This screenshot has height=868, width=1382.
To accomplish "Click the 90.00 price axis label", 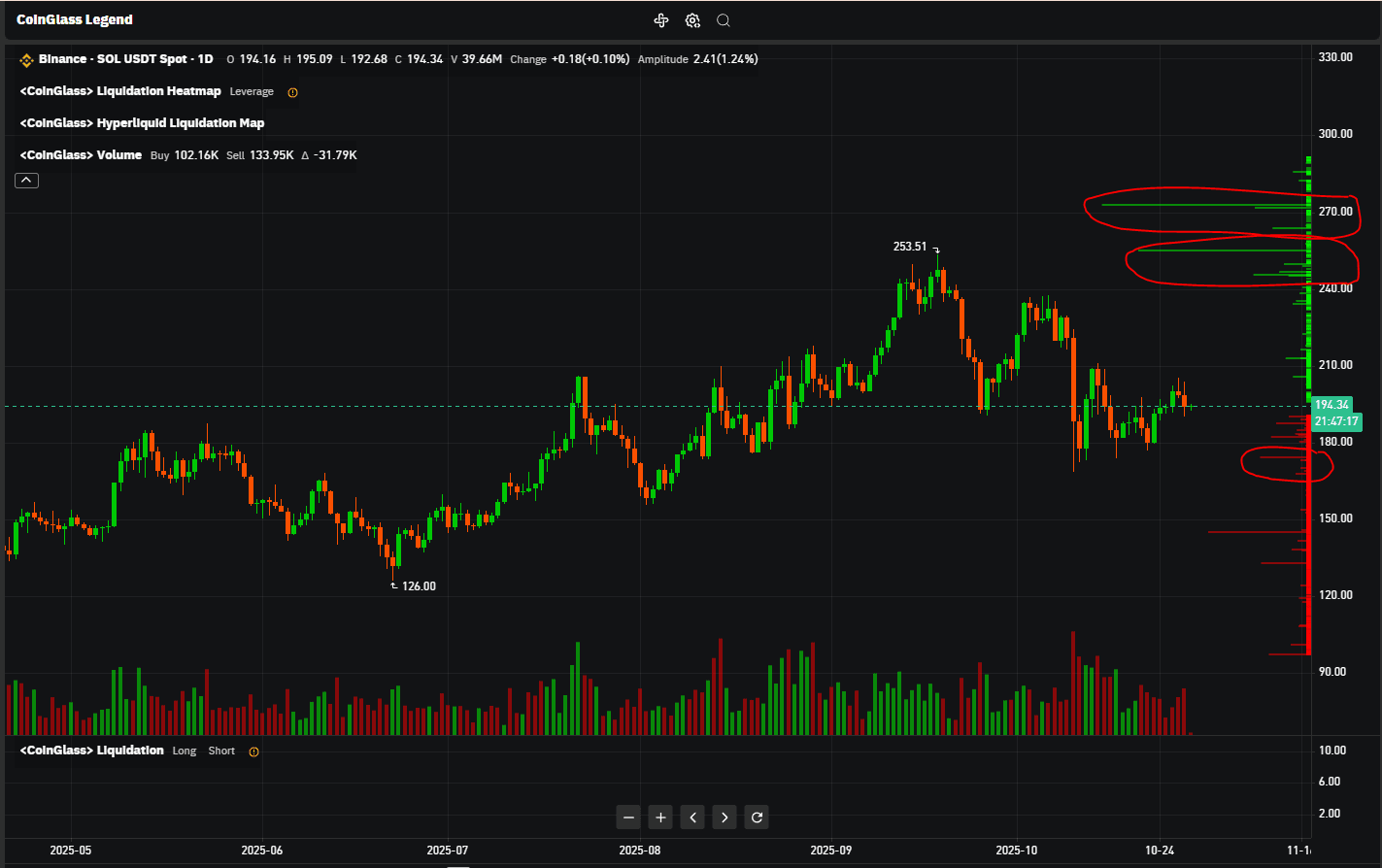I will [x=1332, y=672].
